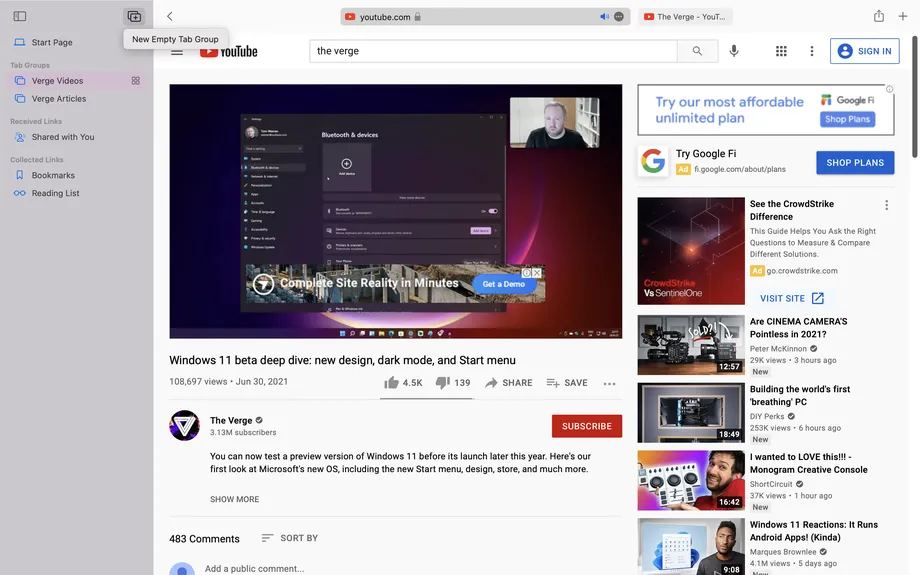The width and height of the screenshot is (920, 575).
Task: Open the YouTube apps grid icon
Action: [x=781, y=51]
